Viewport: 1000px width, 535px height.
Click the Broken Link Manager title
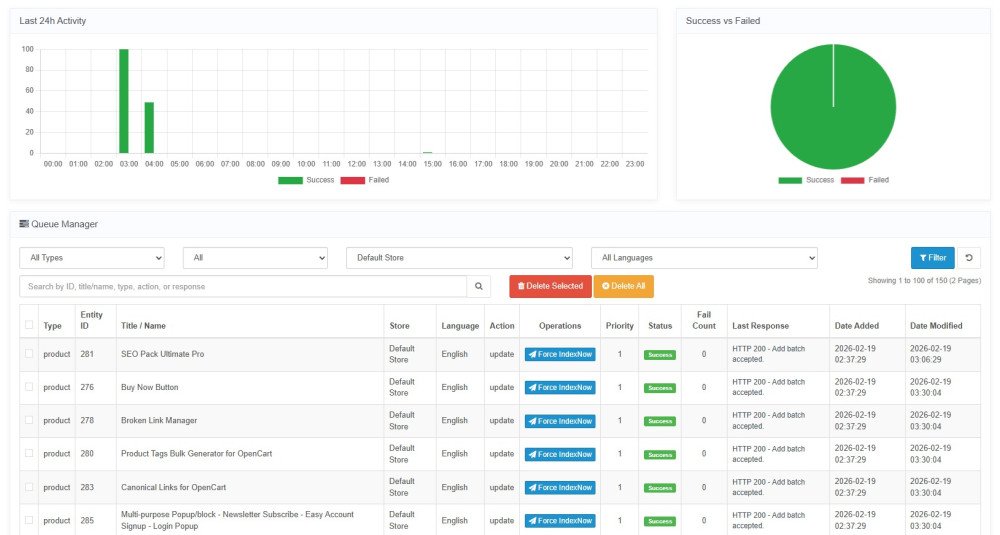click(x=159, y=420)
